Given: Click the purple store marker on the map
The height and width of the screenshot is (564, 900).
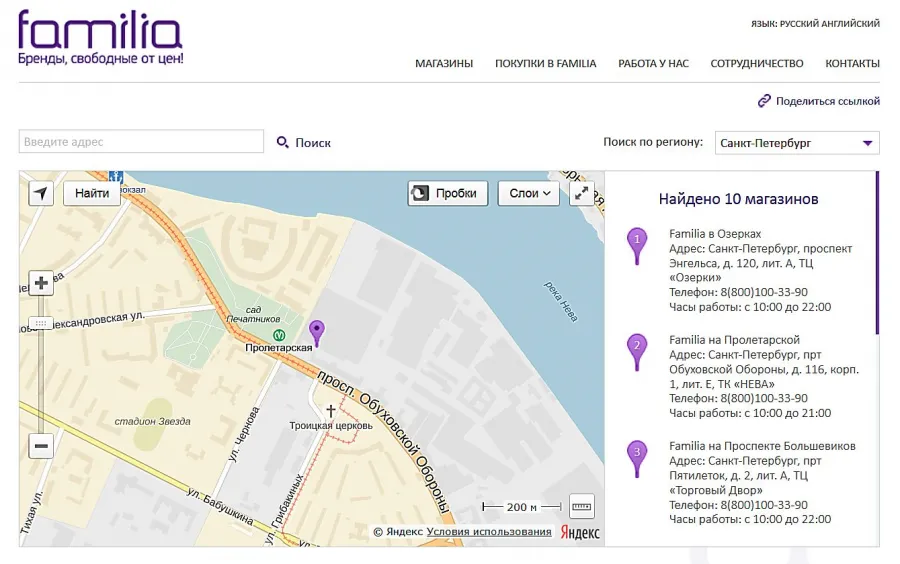Looking at the screenshot, I should [x=316, y=333].
